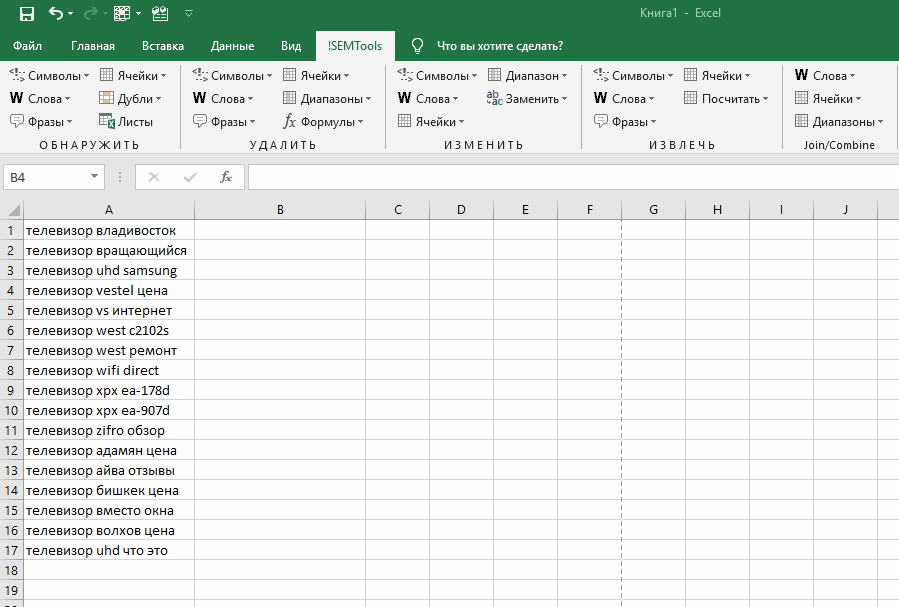Click Символы icon in ИЗВЛЕЧЬ group
Screen dimensions: 899x607
601,75
